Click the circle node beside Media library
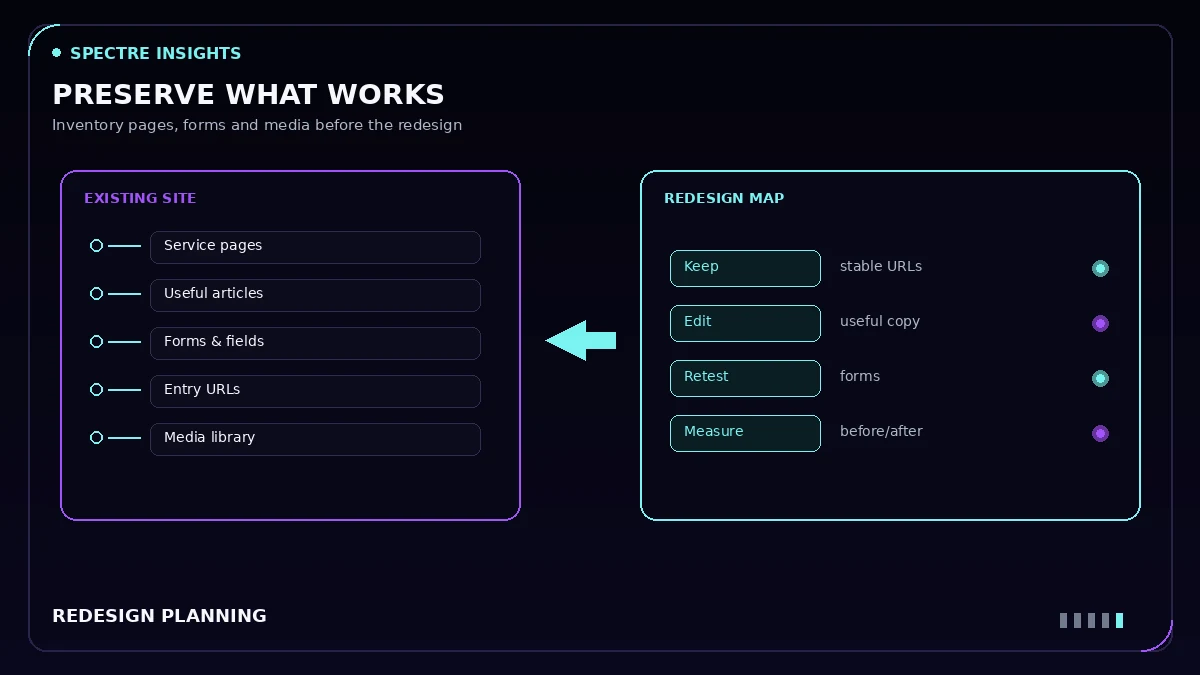The width and height of the screenshot is (1200, 675). tap(96, 438)
